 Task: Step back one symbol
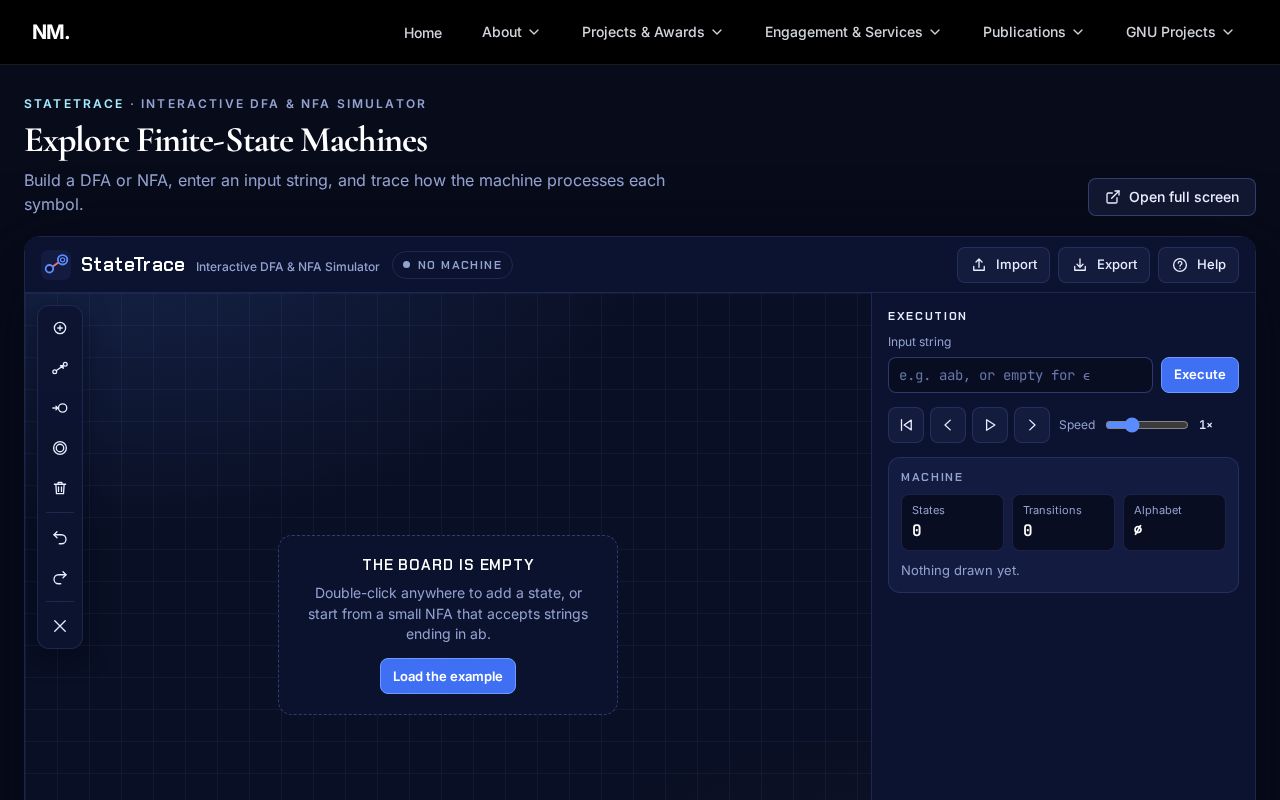click(948, 425)
